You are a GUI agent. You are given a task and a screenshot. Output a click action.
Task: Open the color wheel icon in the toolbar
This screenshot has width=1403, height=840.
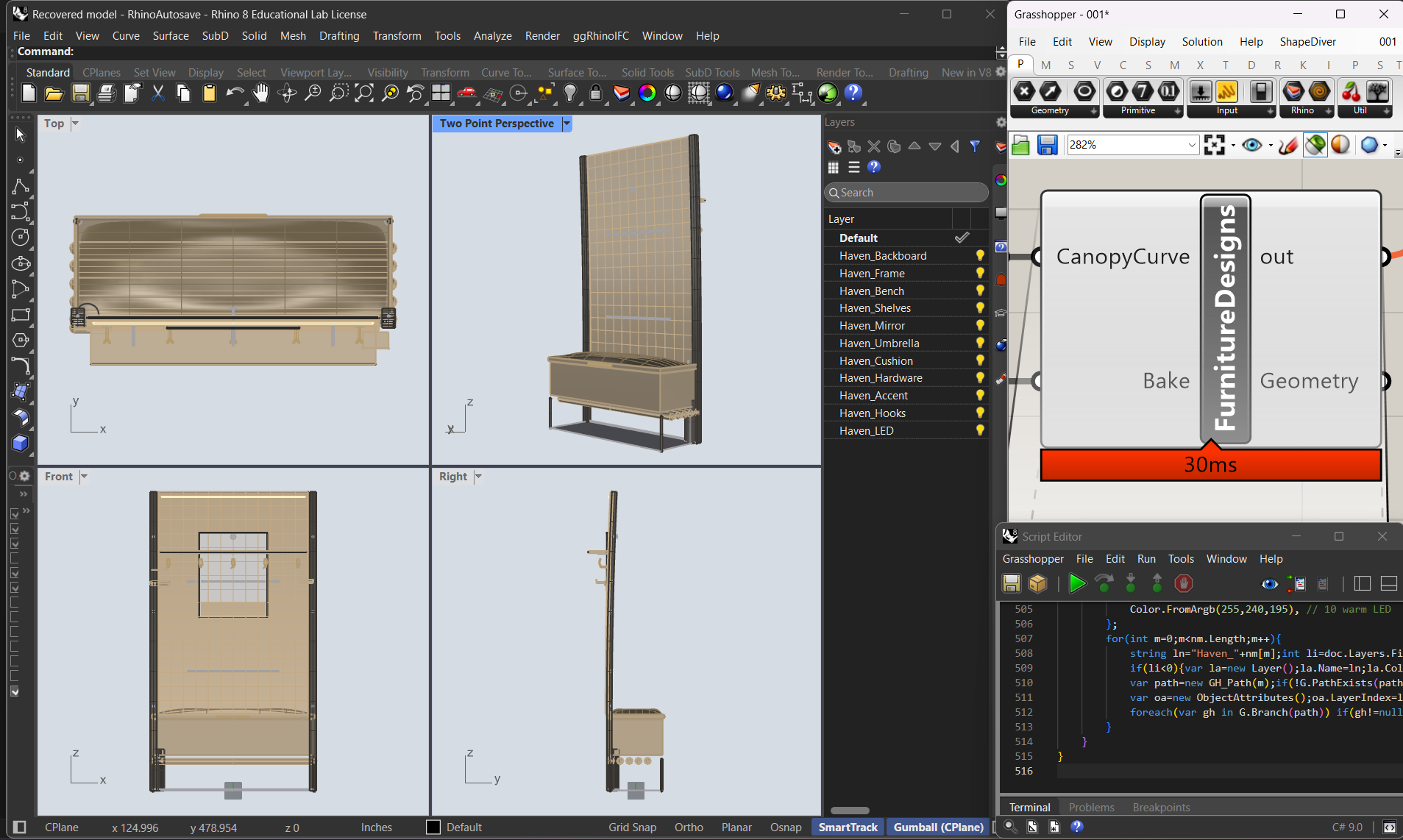tap(647, 93)
